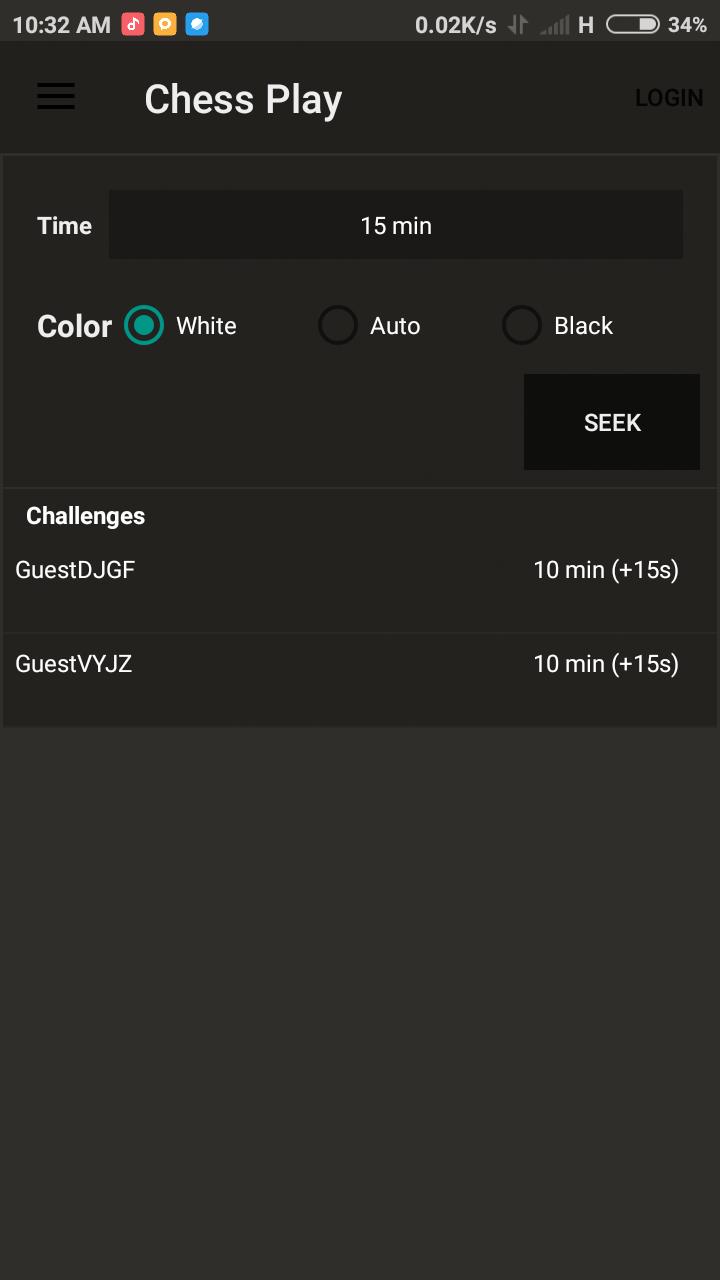Tap the battery icon in status bar

[632, 24]
